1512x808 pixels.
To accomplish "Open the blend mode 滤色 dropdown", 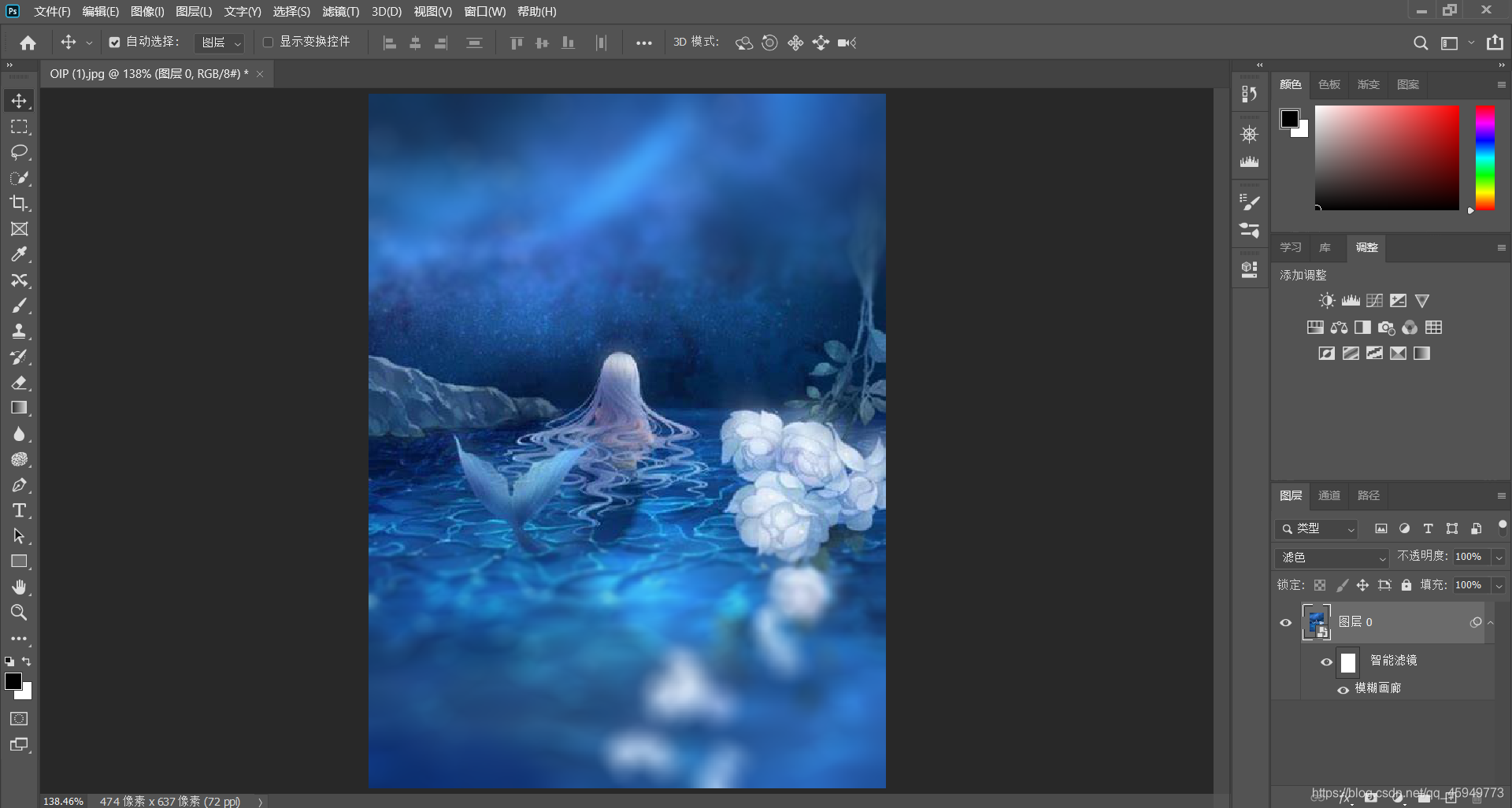I will [1332, 558].
